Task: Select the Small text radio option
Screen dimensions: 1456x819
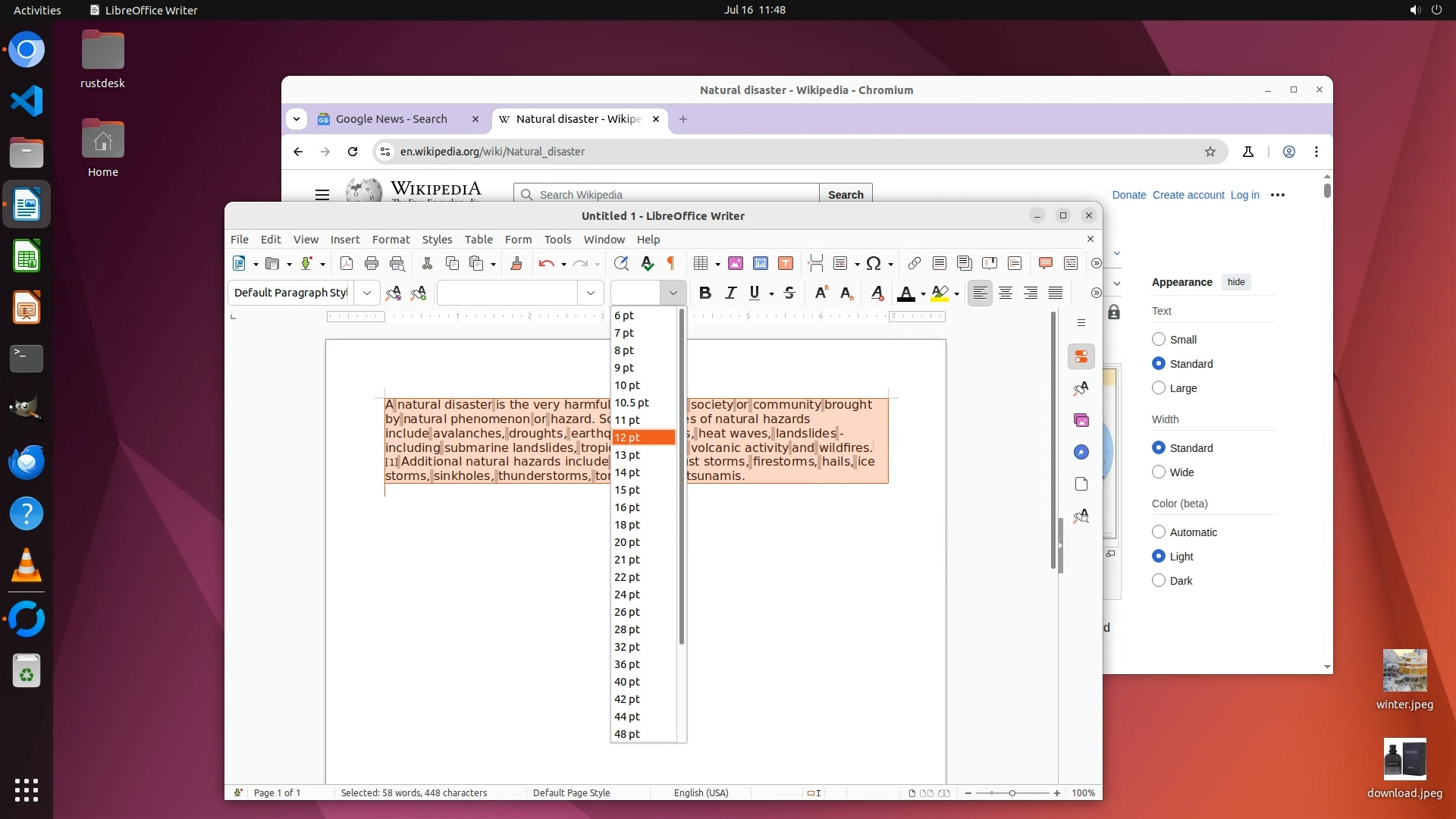Action: click(x=1159, y=339)
